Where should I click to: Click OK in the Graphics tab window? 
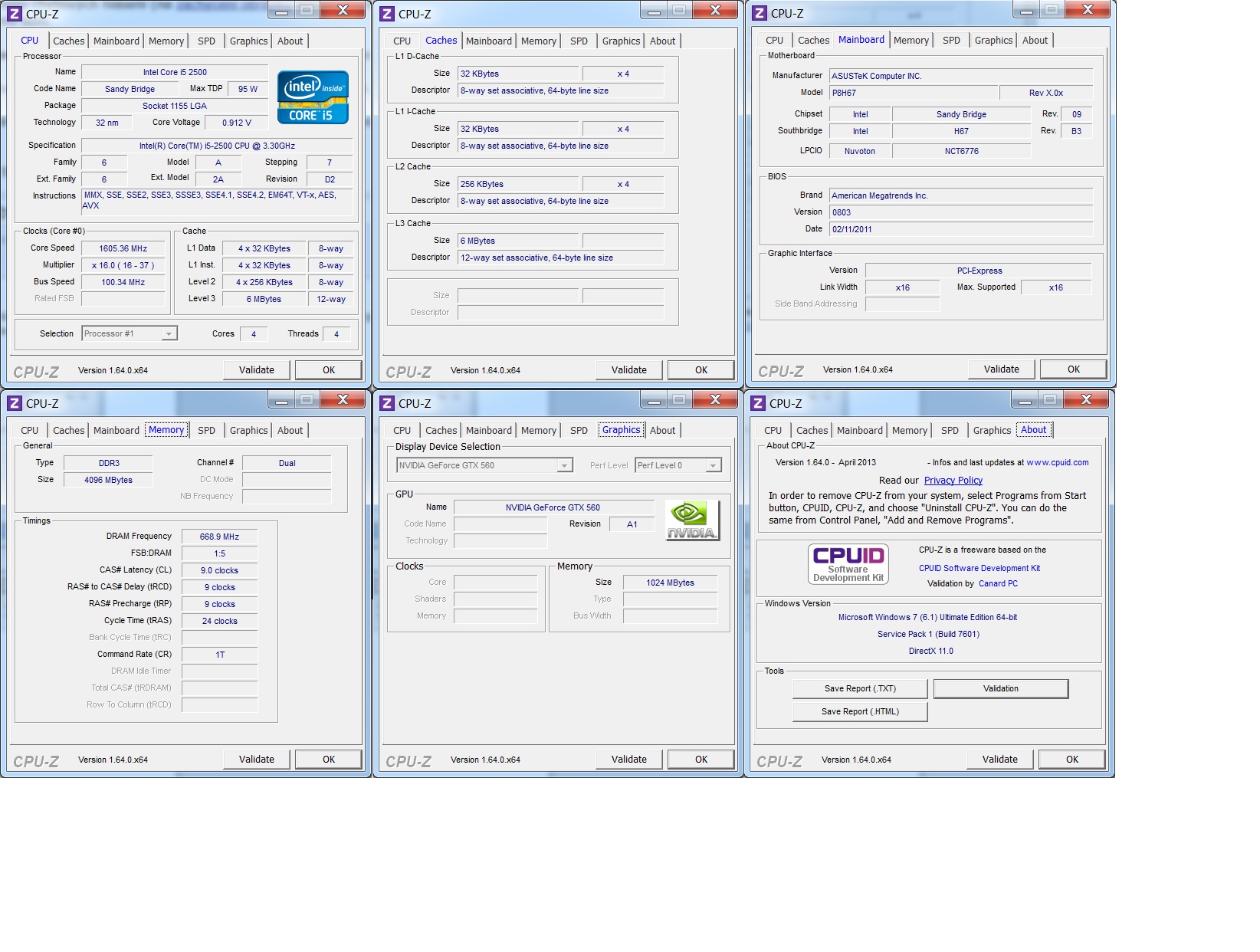tap(701, 760)
